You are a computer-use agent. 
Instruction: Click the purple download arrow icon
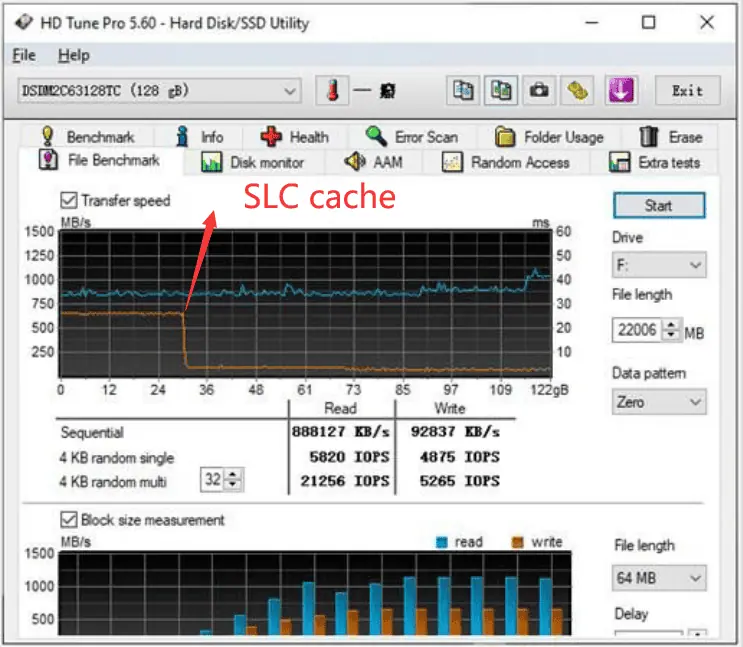[x=621, y=90]
